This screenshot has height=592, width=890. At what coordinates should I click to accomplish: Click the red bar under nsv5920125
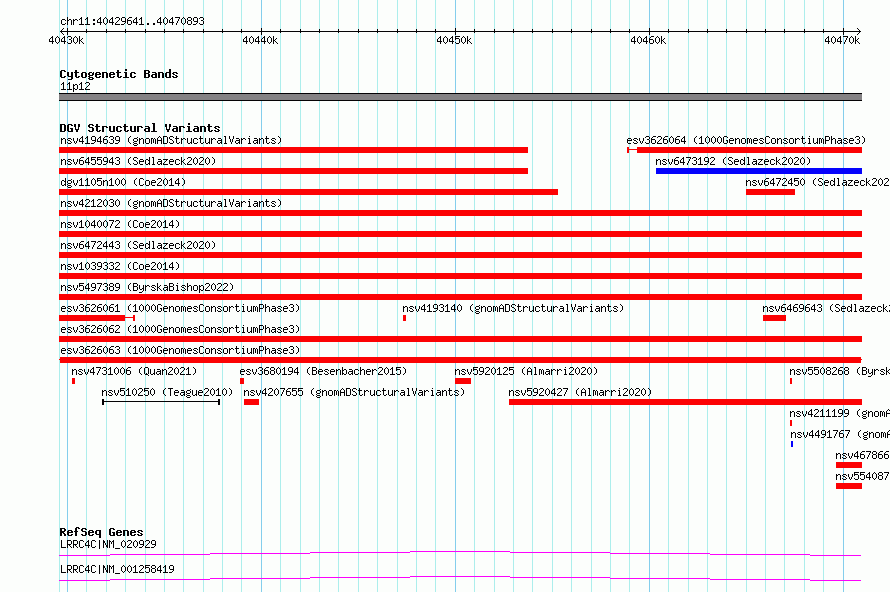point(463,381)
